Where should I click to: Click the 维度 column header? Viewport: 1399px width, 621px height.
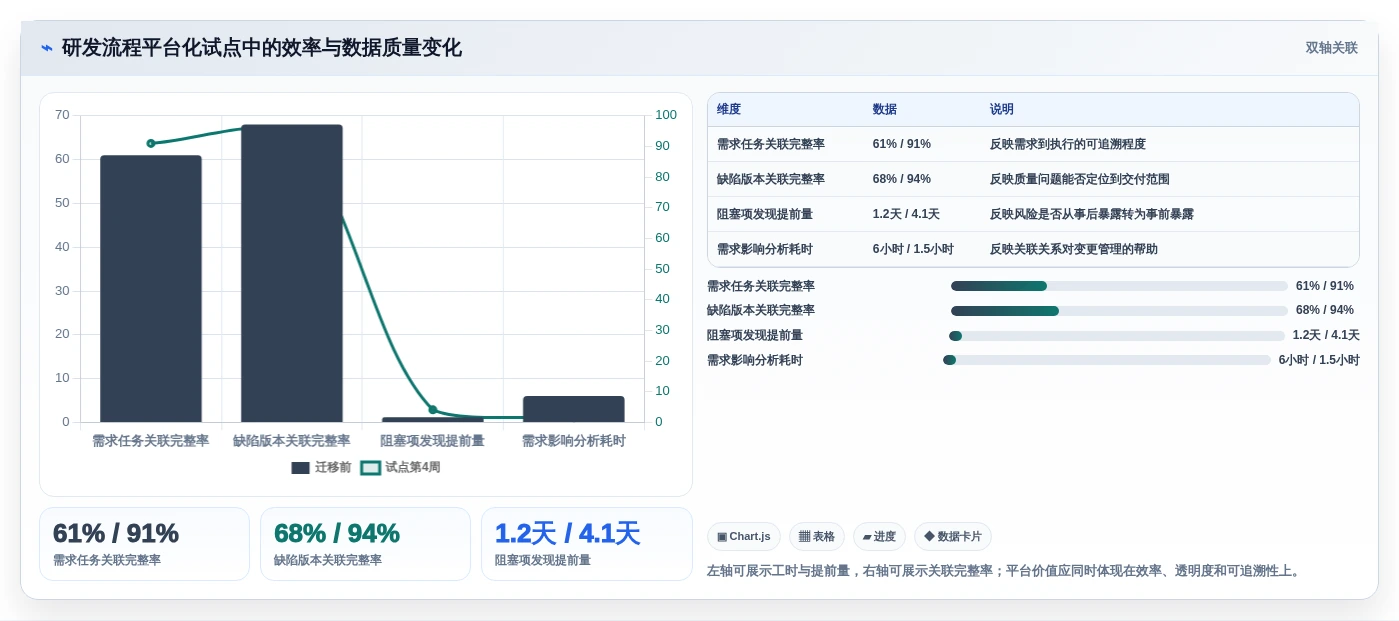coord(729,109)
